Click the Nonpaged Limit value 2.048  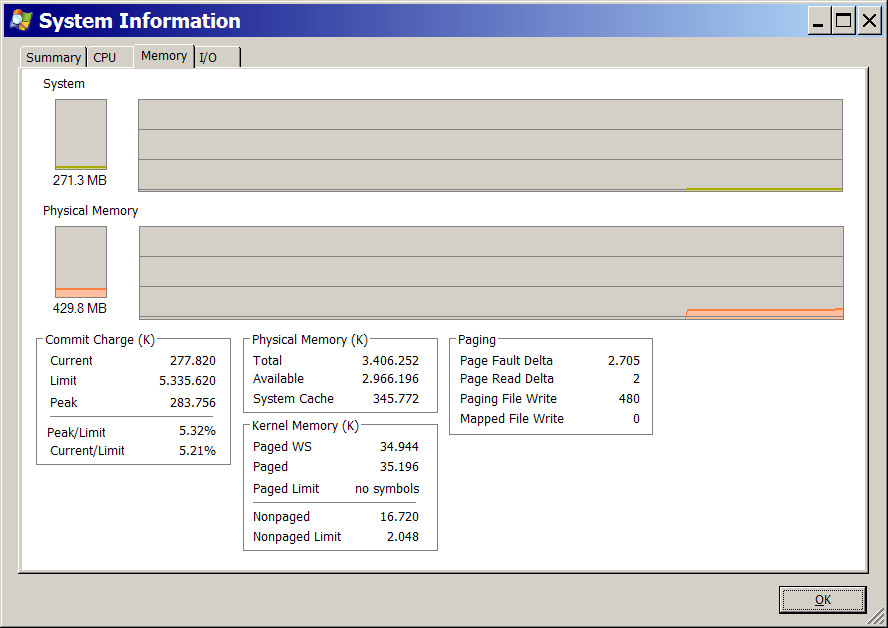[403, 537]
